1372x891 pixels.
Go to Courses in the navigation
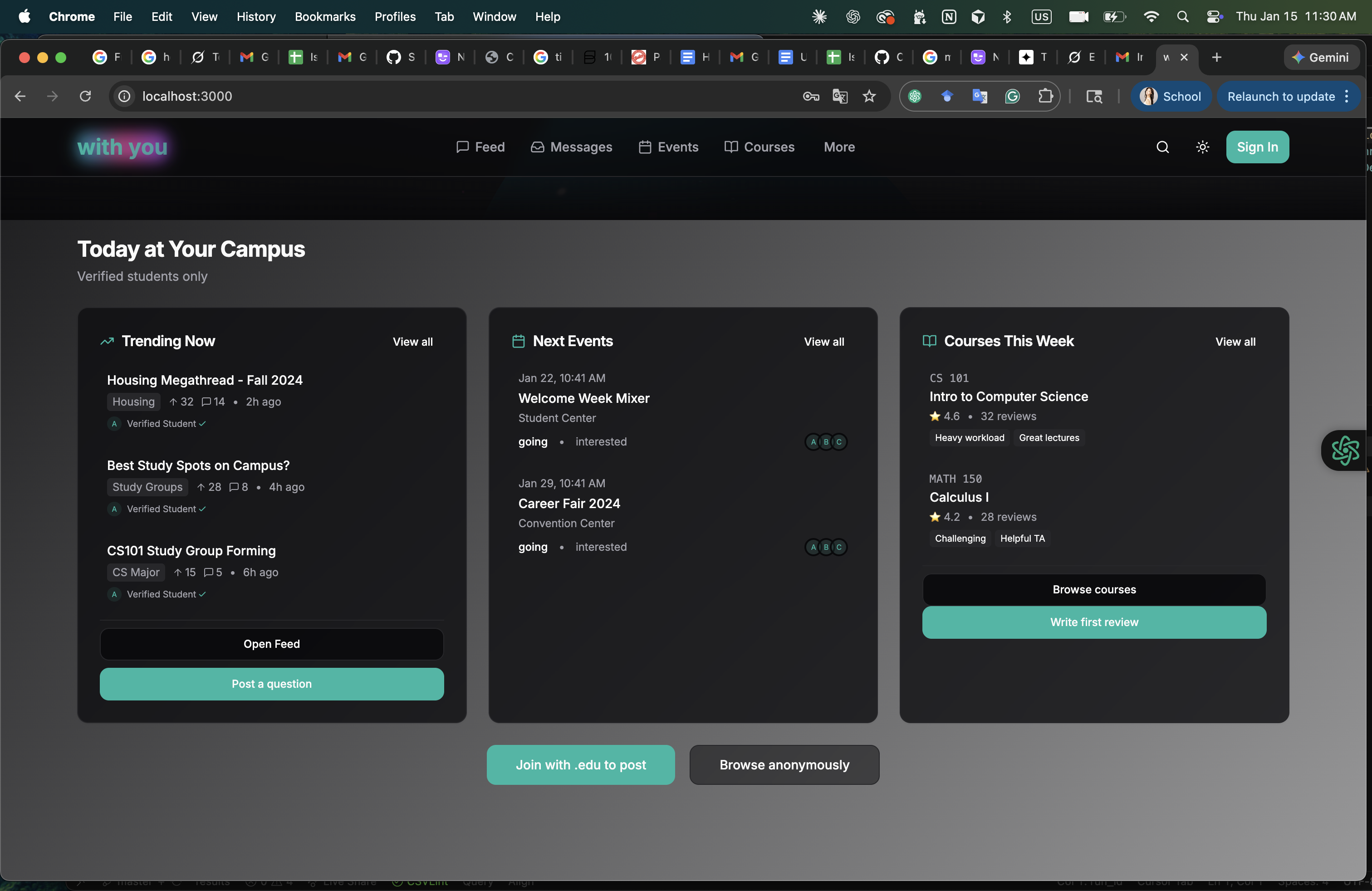759,147
